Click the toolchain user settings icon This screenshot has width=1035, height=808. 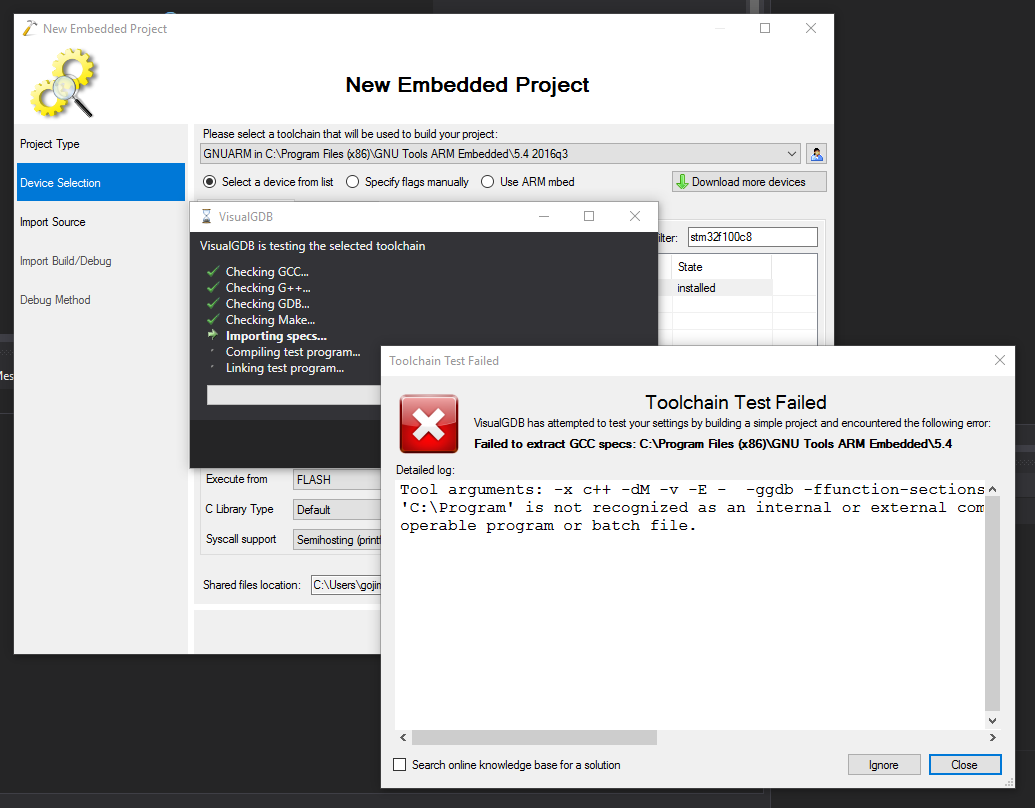[x=816, y=154]
